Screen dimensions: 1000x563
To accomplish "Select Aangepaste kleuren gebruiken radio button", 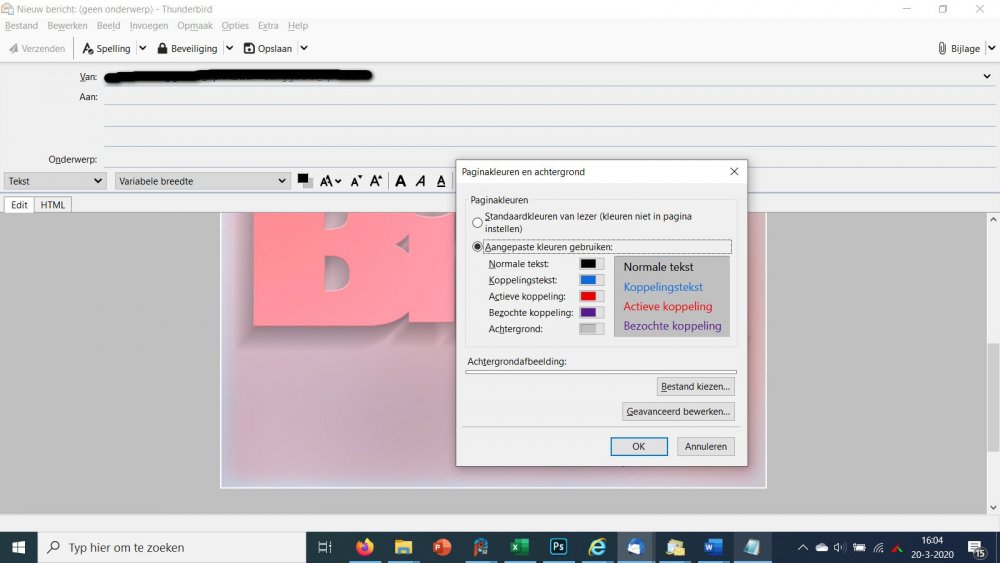I will 477,246.
